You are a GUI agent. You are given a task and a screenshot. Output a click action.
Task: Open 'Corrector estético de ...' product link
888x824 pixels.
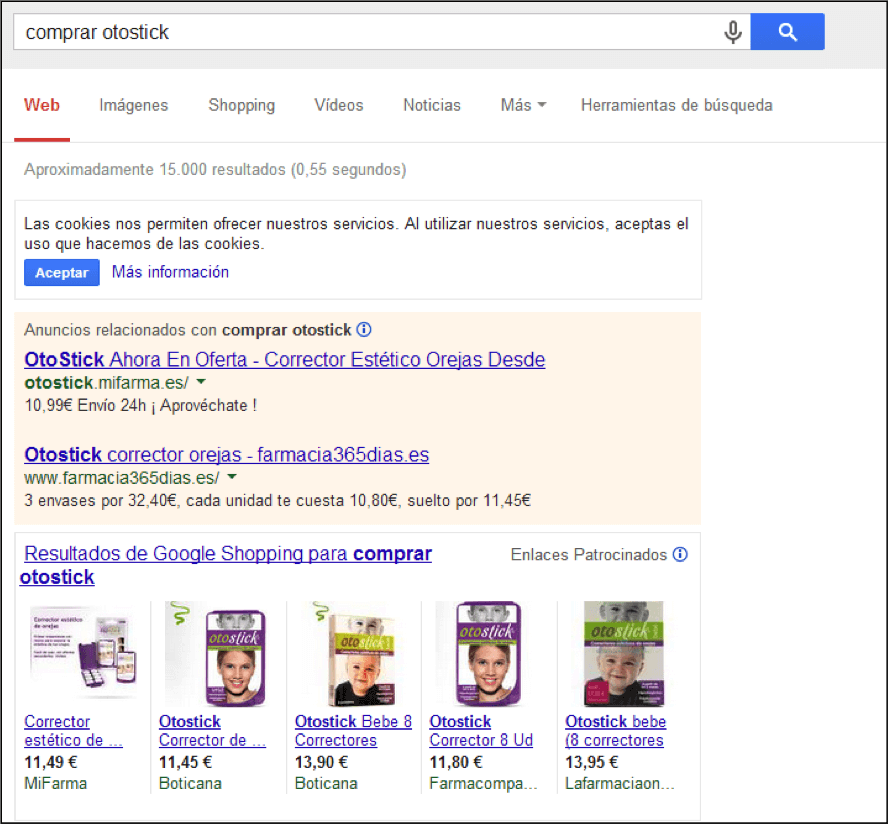[73, 731]
